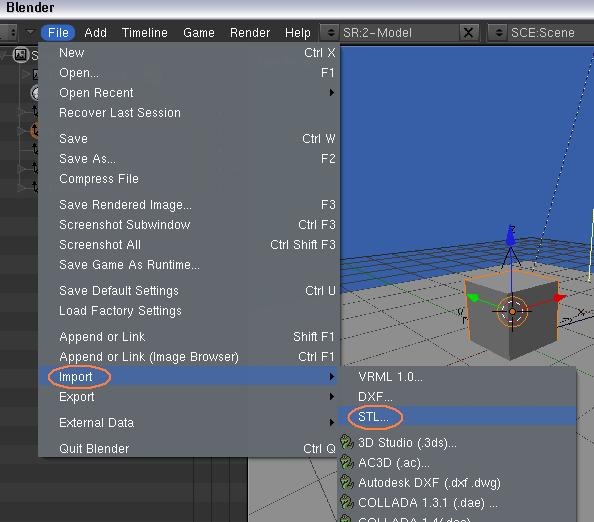Choose 3D Studio (.3ds)... importer
The height and width of the screenshot is (522, 594).
457,443
